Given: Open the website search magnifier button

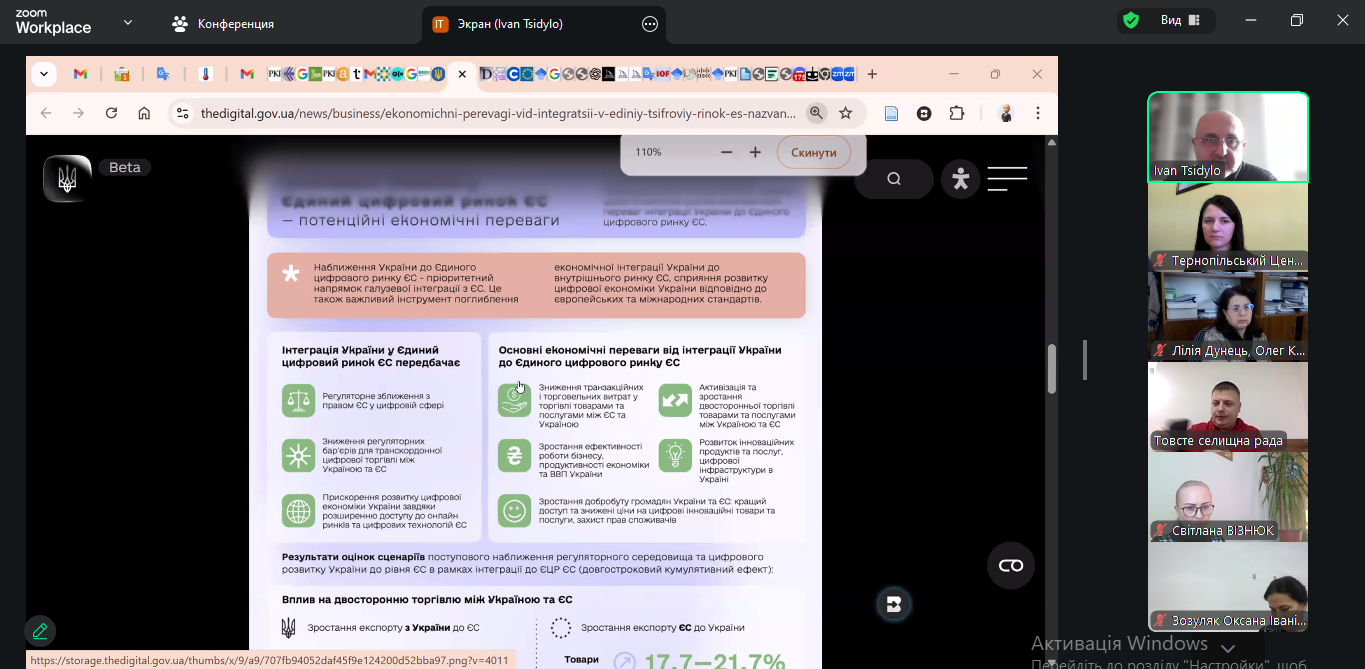Looking at the screenshot, I should [893, 179].
